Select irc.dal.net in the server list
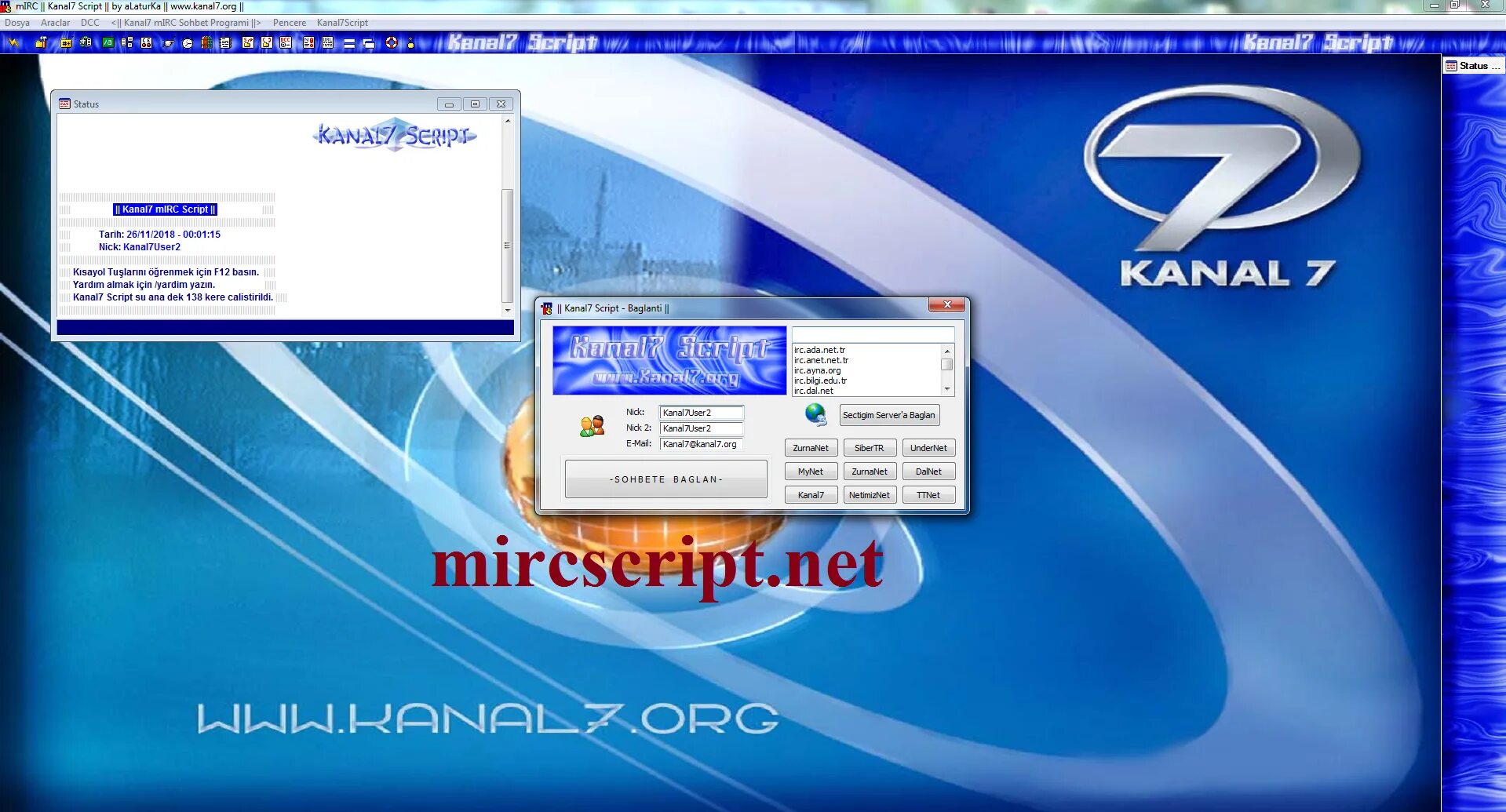The image size is (1506, 812). click(866, 391)
